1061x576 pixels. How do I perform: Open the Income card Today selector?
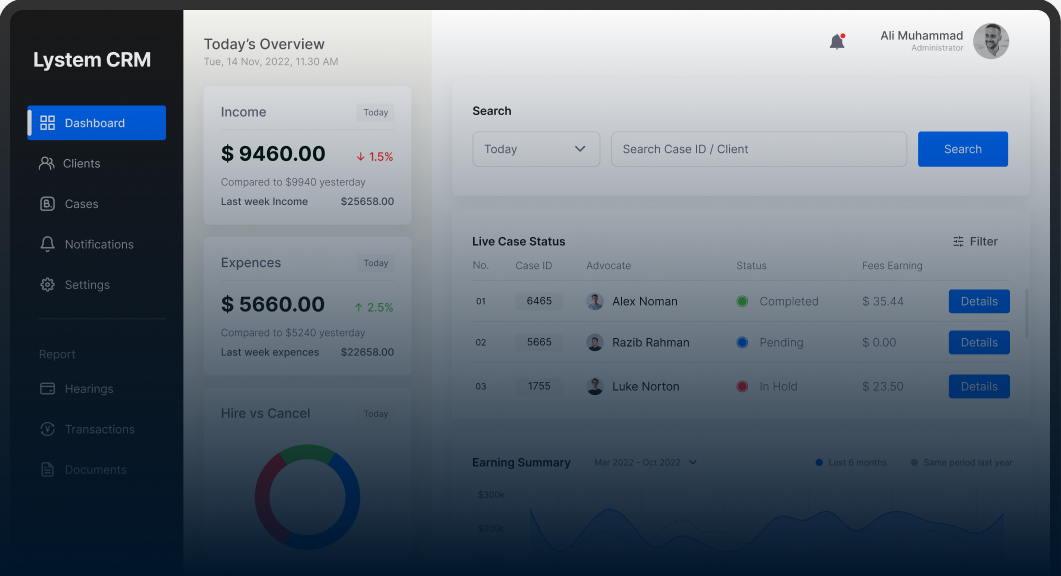click(375, 113)
